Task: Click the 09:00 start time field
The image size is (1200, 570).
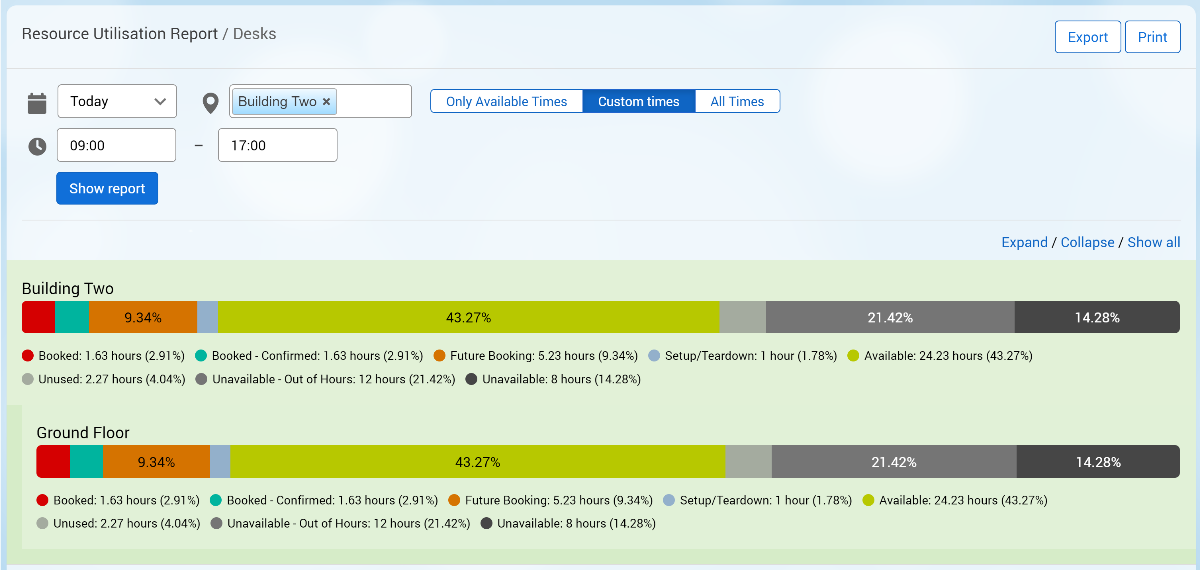Action: tap(116, 145)
